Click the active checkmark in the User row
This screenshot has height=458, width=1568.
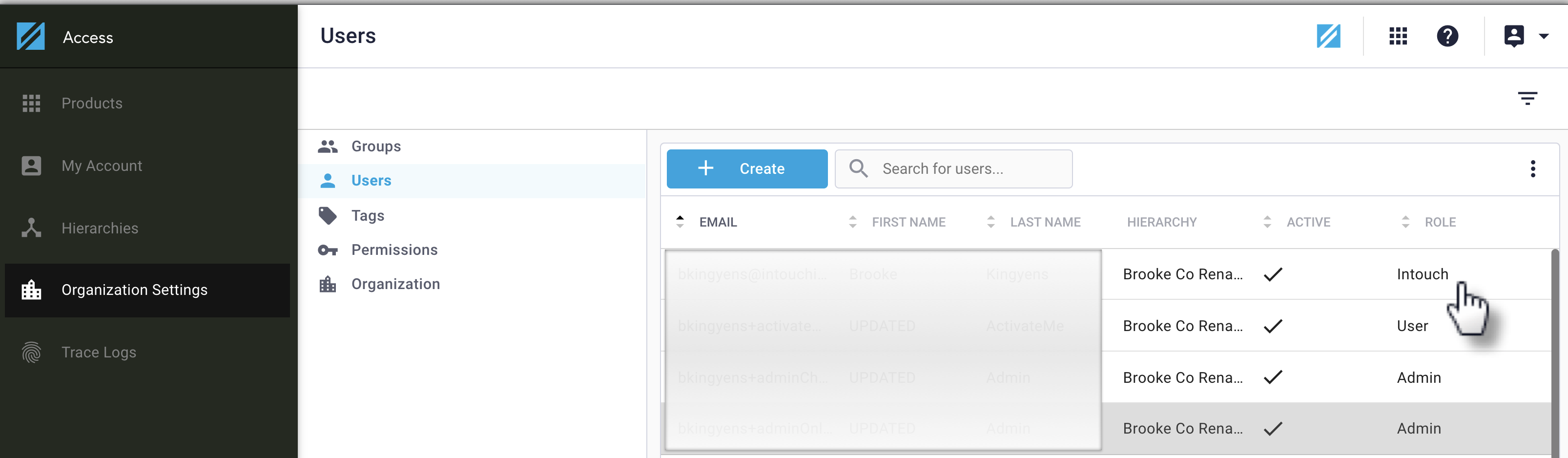(1273, 326)
